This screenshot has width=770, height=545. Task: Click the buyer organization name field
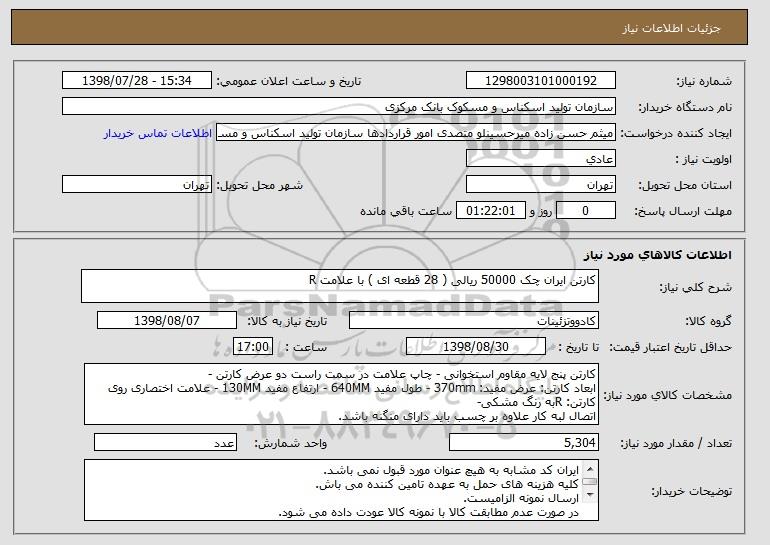339,107
